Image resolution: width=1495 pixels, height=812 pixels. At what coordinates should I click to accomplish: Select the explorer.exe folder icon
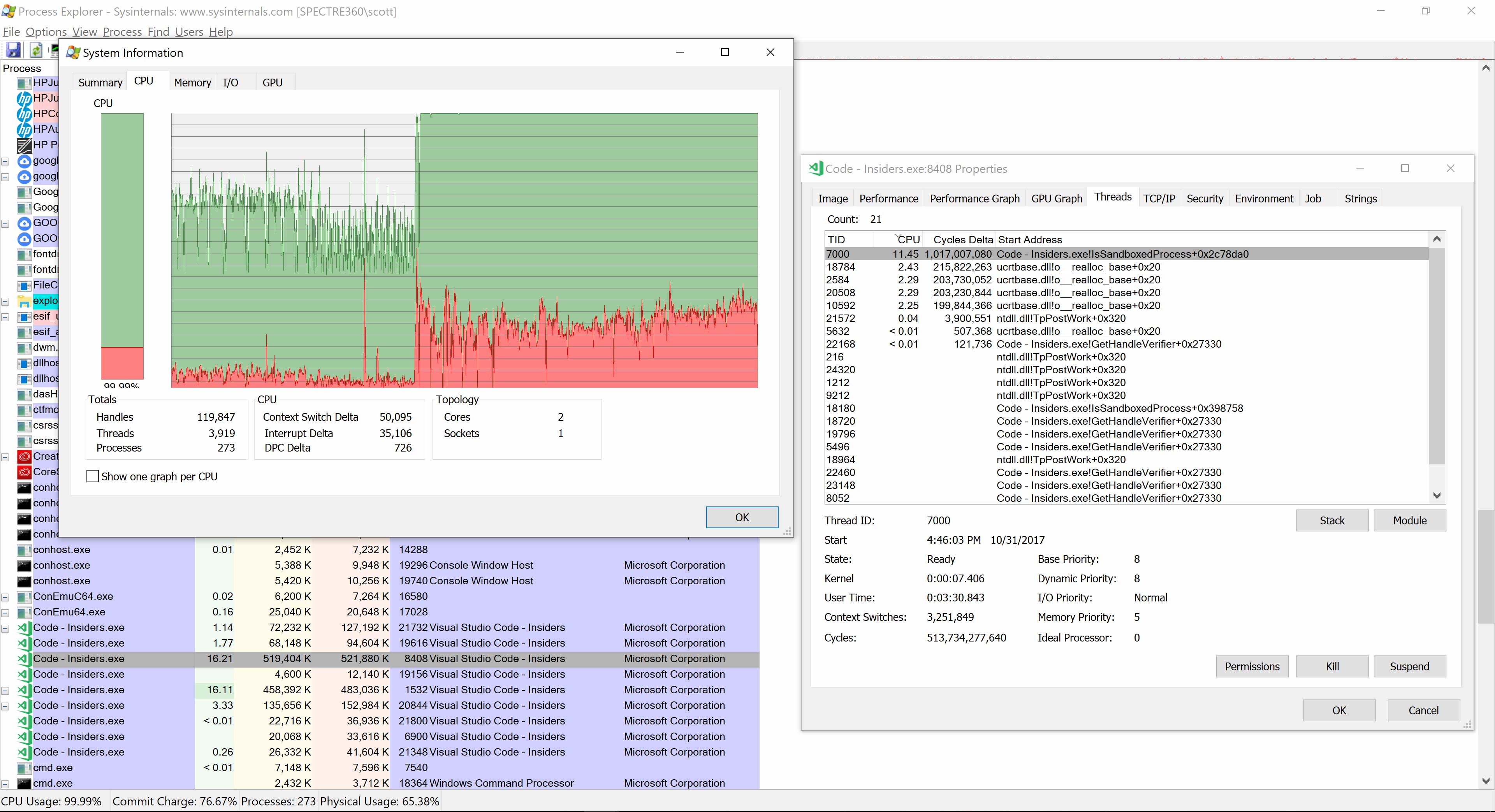tap(24, 301)
